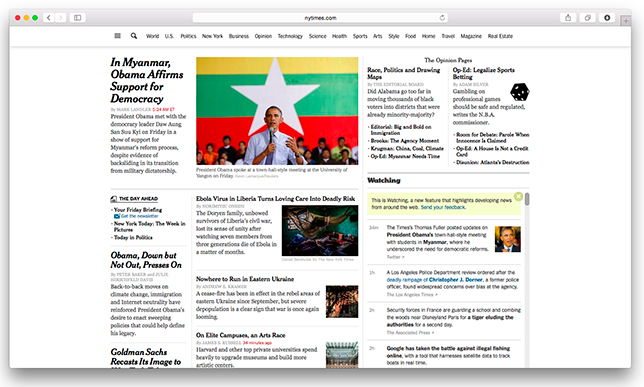The image size is (644, 387).
Task: Show the Safari sidebar
Action: click(77, 18)
